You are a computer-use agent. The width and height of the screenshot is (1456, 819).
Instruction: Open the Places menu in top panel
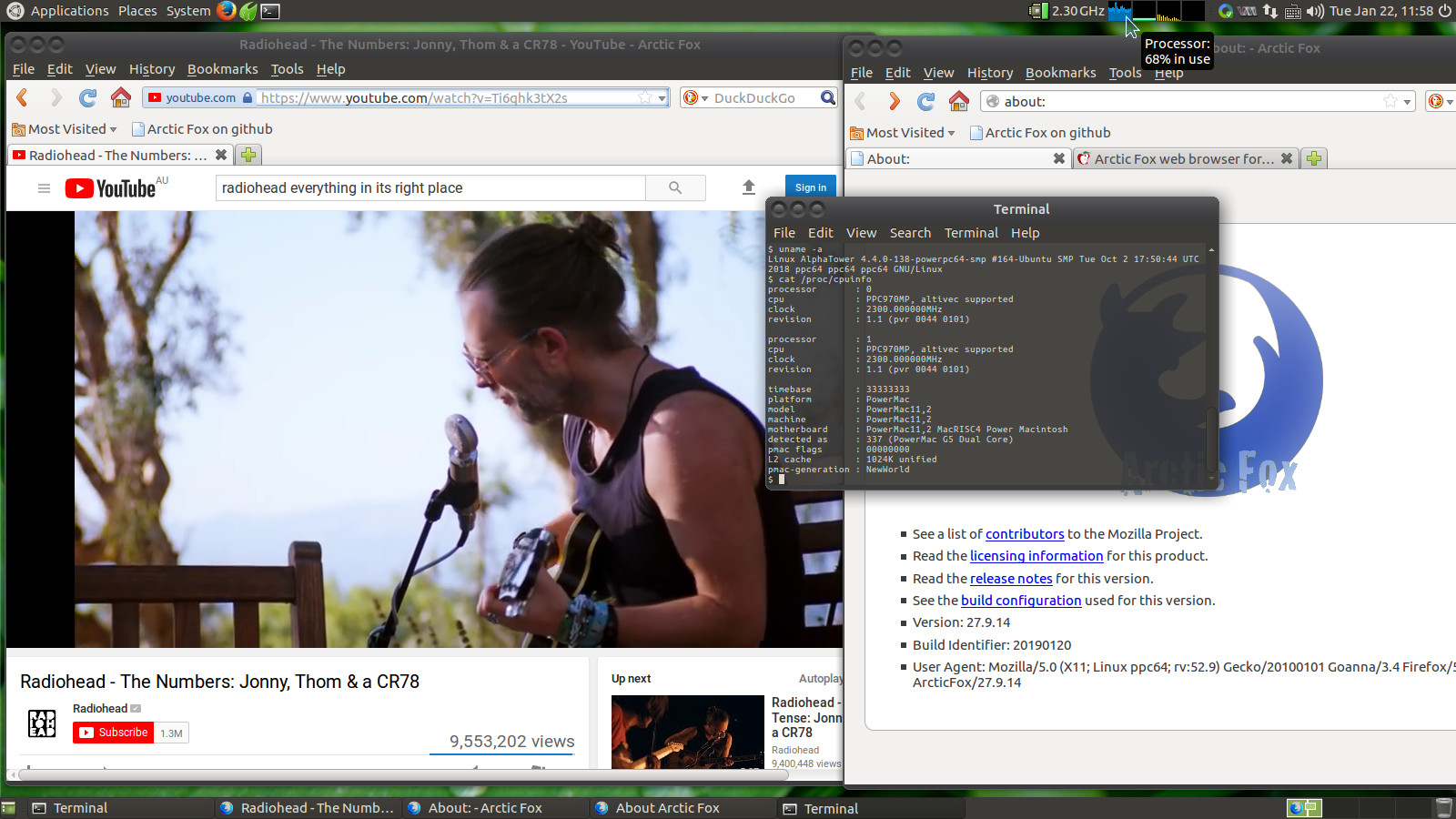click(x=137, y=11)
